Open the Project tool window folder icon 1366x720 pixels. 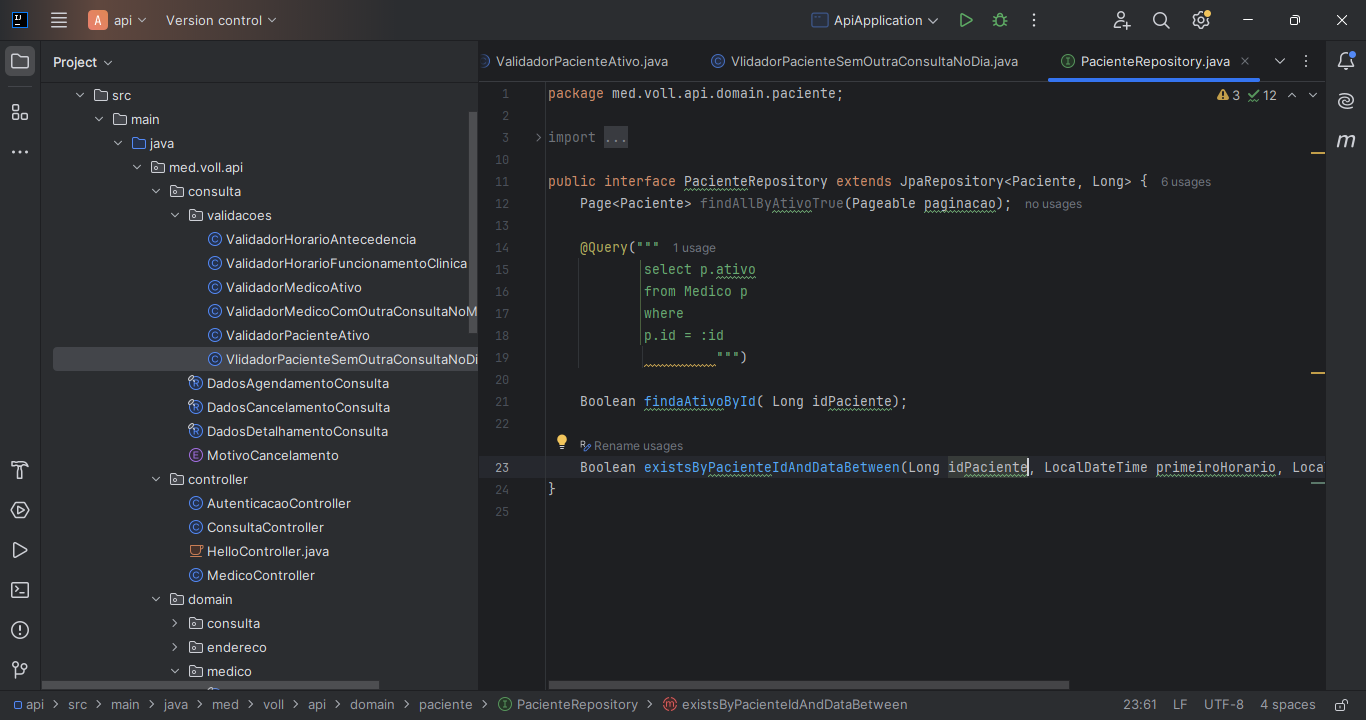pyautogui.click(x=20, y=62)
